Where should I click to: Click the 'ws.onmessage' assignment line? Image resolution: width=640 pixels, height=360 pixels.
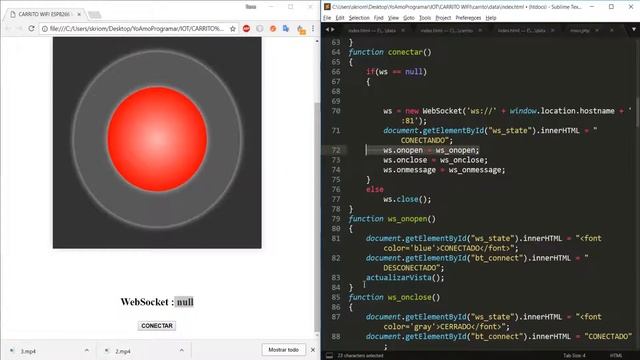pyautogui.click(x=444, y=170)
